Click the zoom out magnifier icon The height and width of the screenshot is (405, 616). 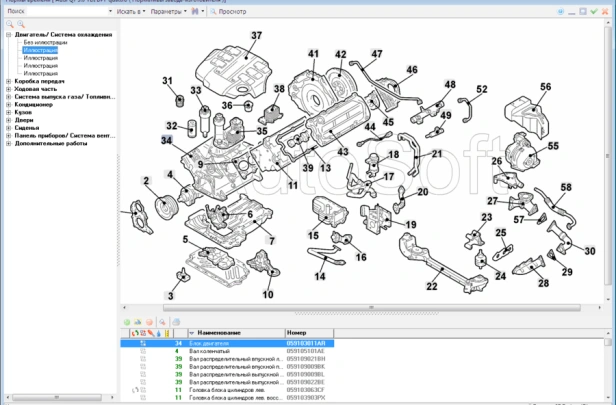10,24
